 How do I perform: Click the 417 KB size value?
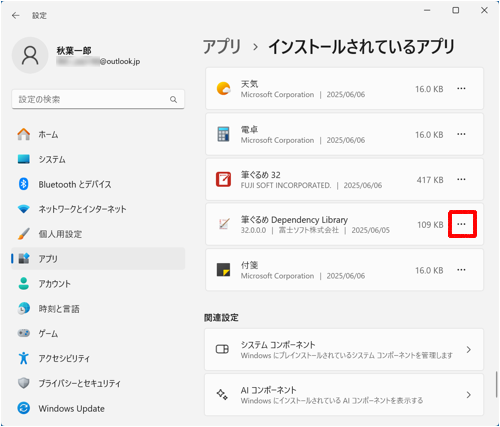(x=430, y=180)
